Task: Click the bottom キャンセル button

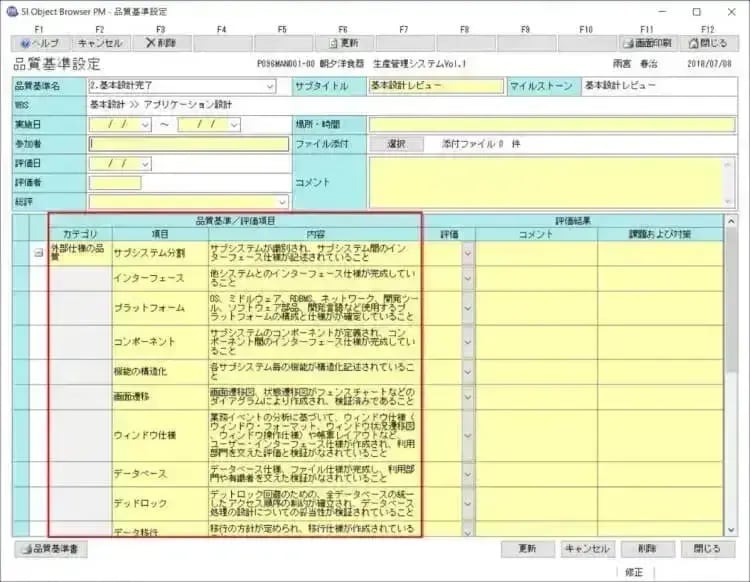Action: tap(586, 549)
